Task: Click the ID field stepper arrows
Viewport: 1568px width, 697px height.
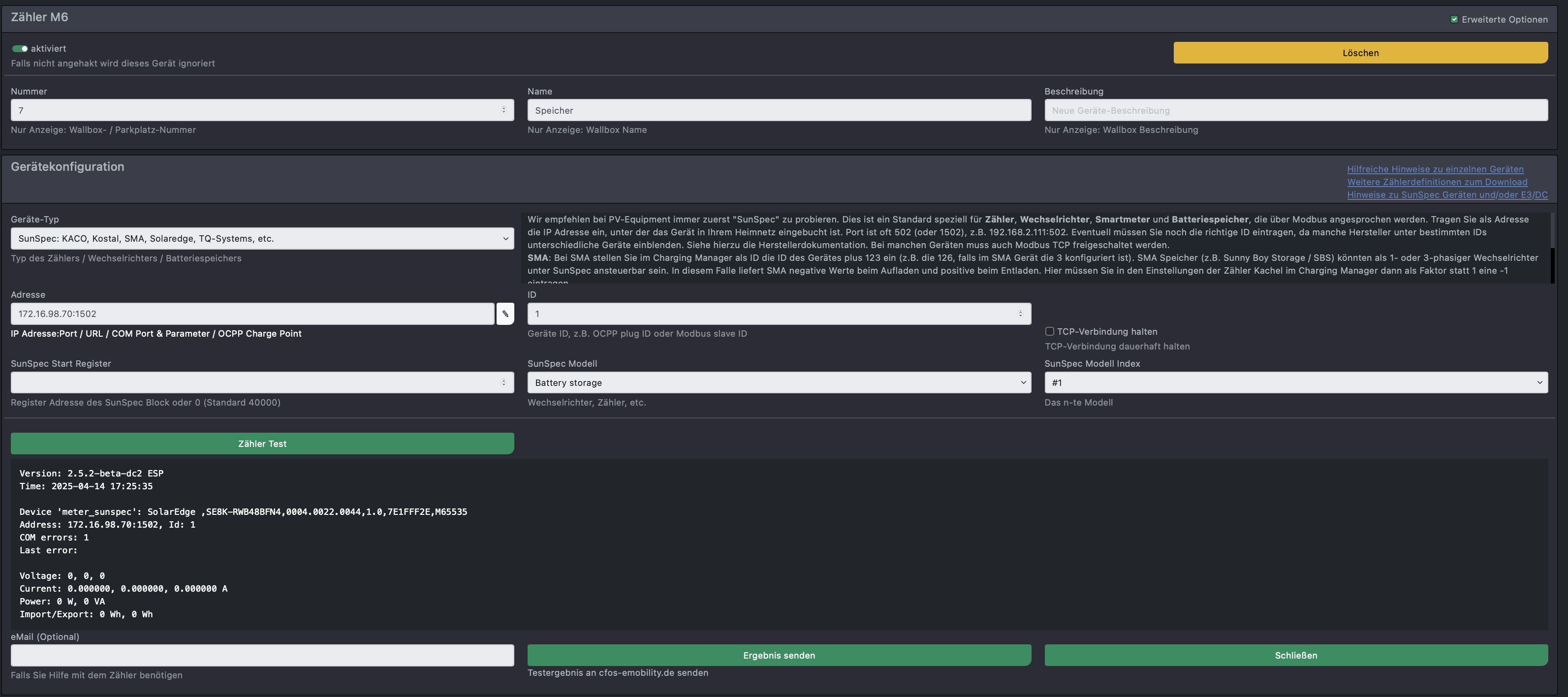Action: click(1020, 314)
